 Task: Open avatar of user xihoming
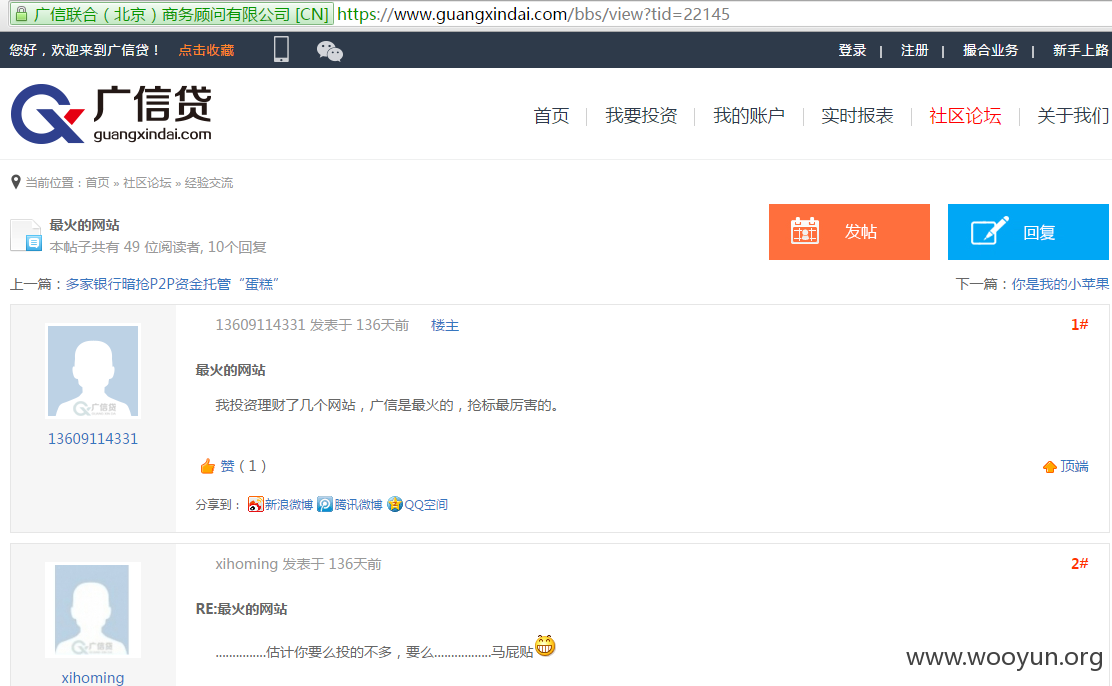pos(93,610)
